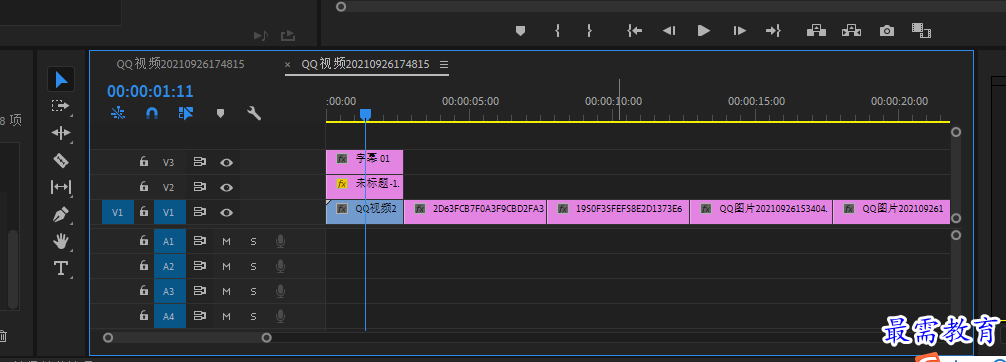Select the Ripple Edit tool
This screenshot has height=362, width=1006.
(x=60, y=133)
